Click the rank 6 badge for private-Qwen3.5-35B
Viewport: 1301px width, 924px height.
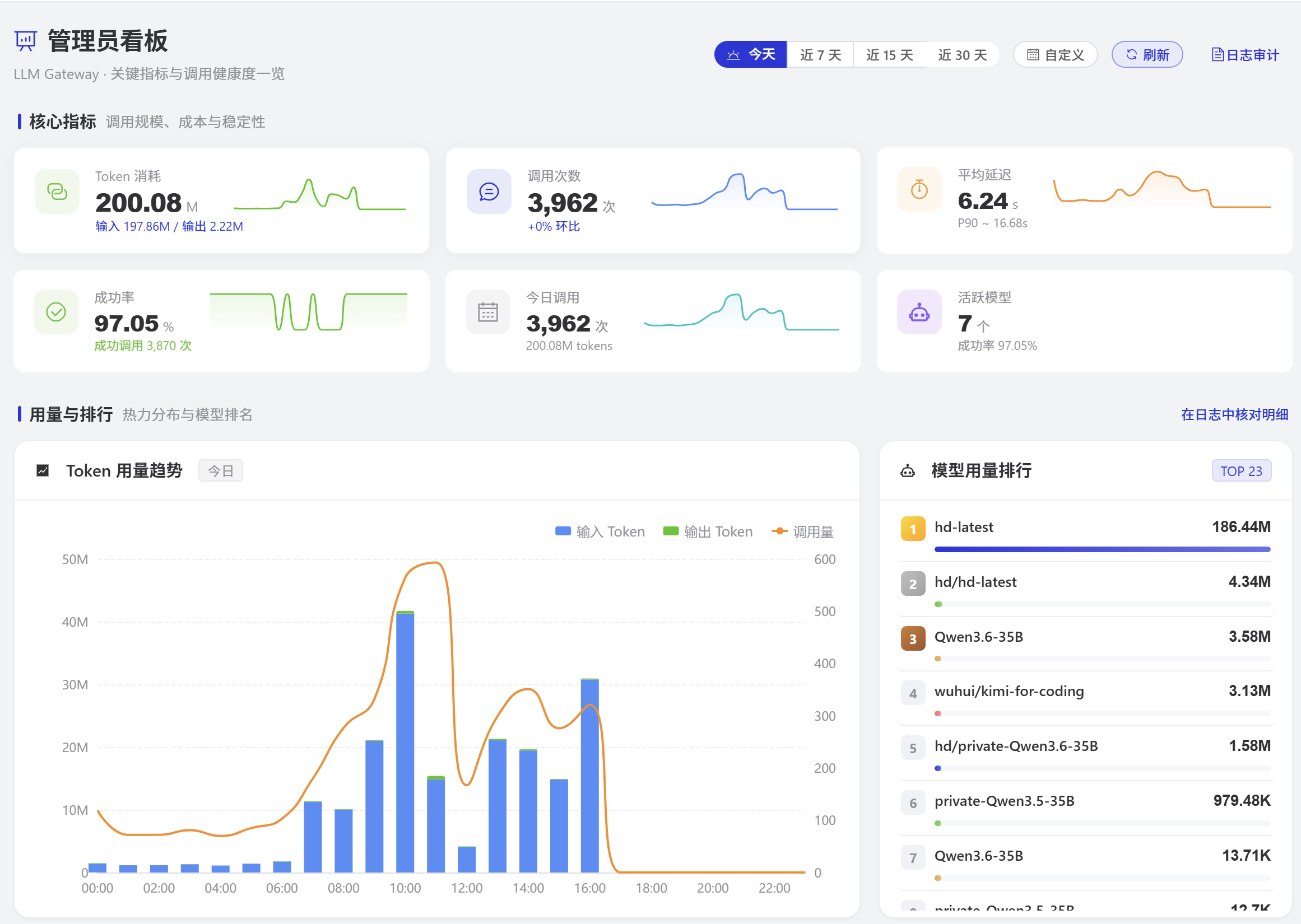click(913, 803)
